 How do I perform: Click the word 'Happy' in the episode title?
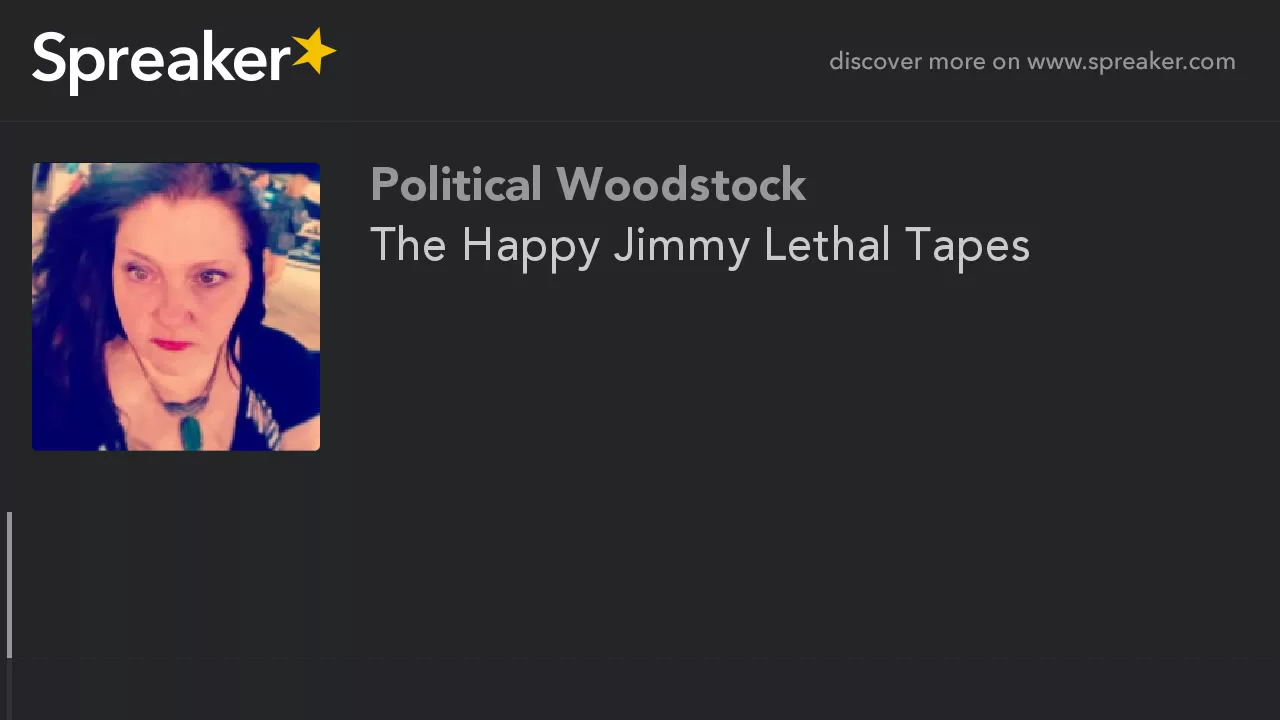530,247
